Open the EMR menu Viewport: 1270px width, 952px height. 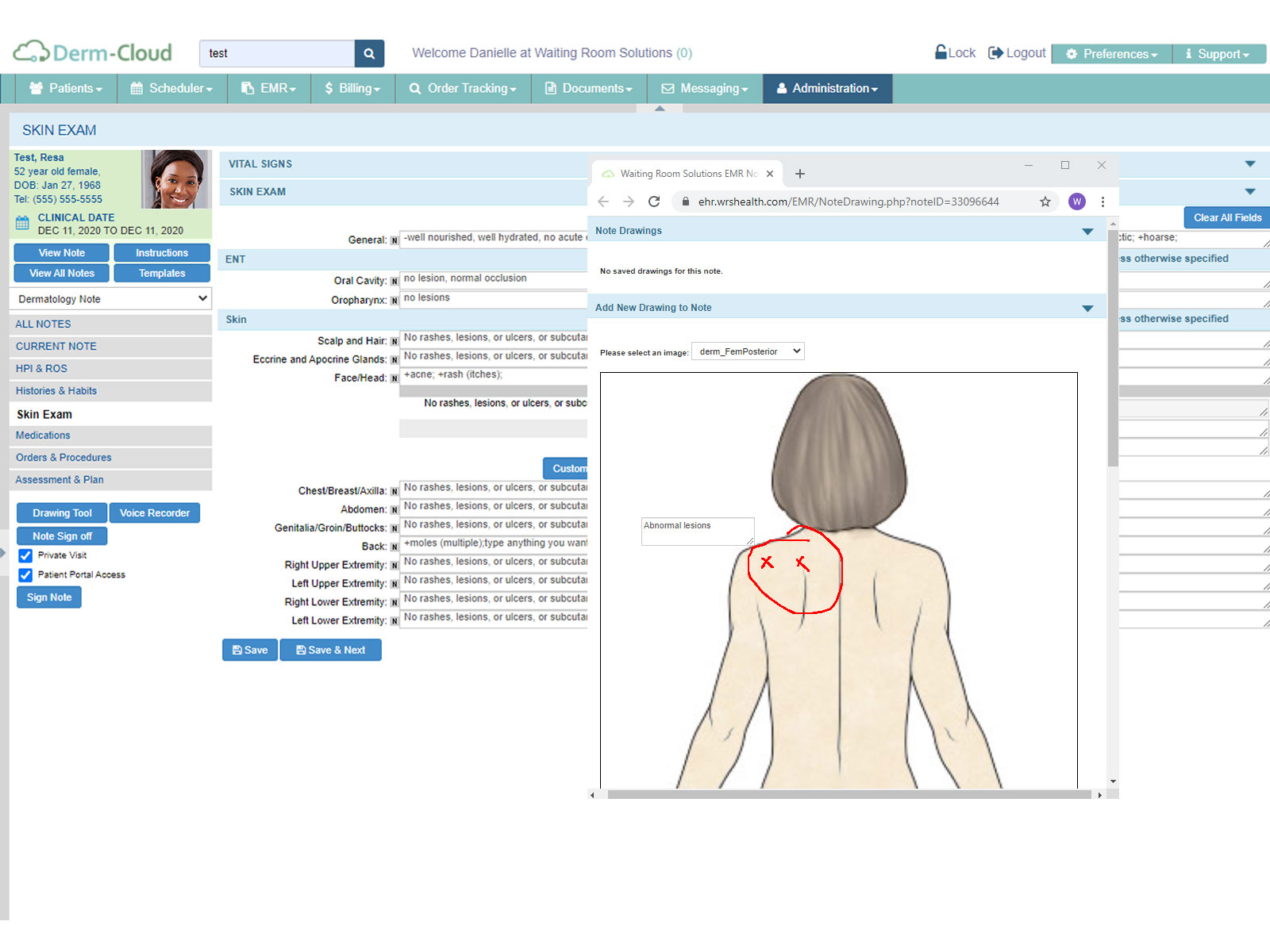(x=268, y=88)
